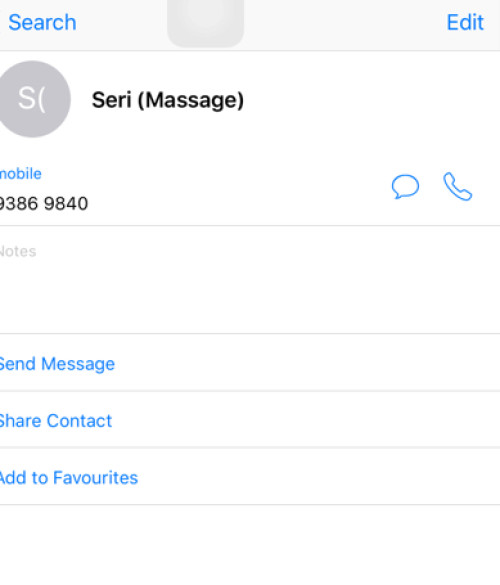Tap the navigation bar beside Edit
500x585 pixels.
pos(345,23)
